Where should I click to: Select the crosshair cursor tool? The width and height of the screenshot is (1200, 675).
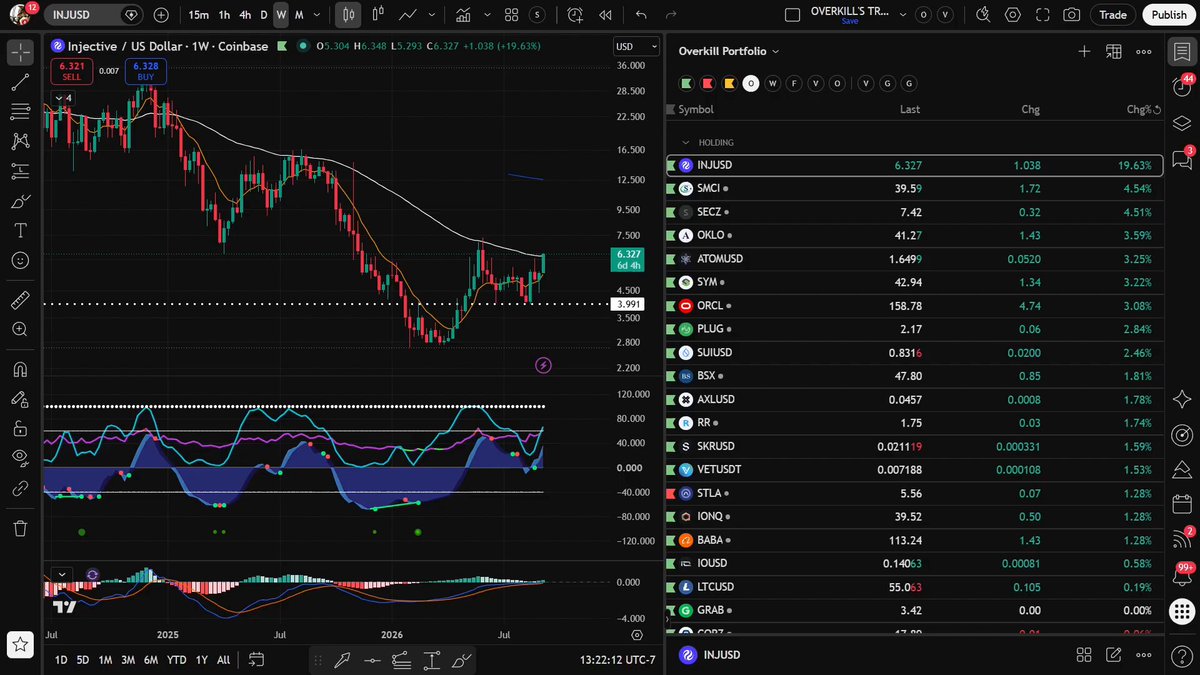click(x=20, y=53)
